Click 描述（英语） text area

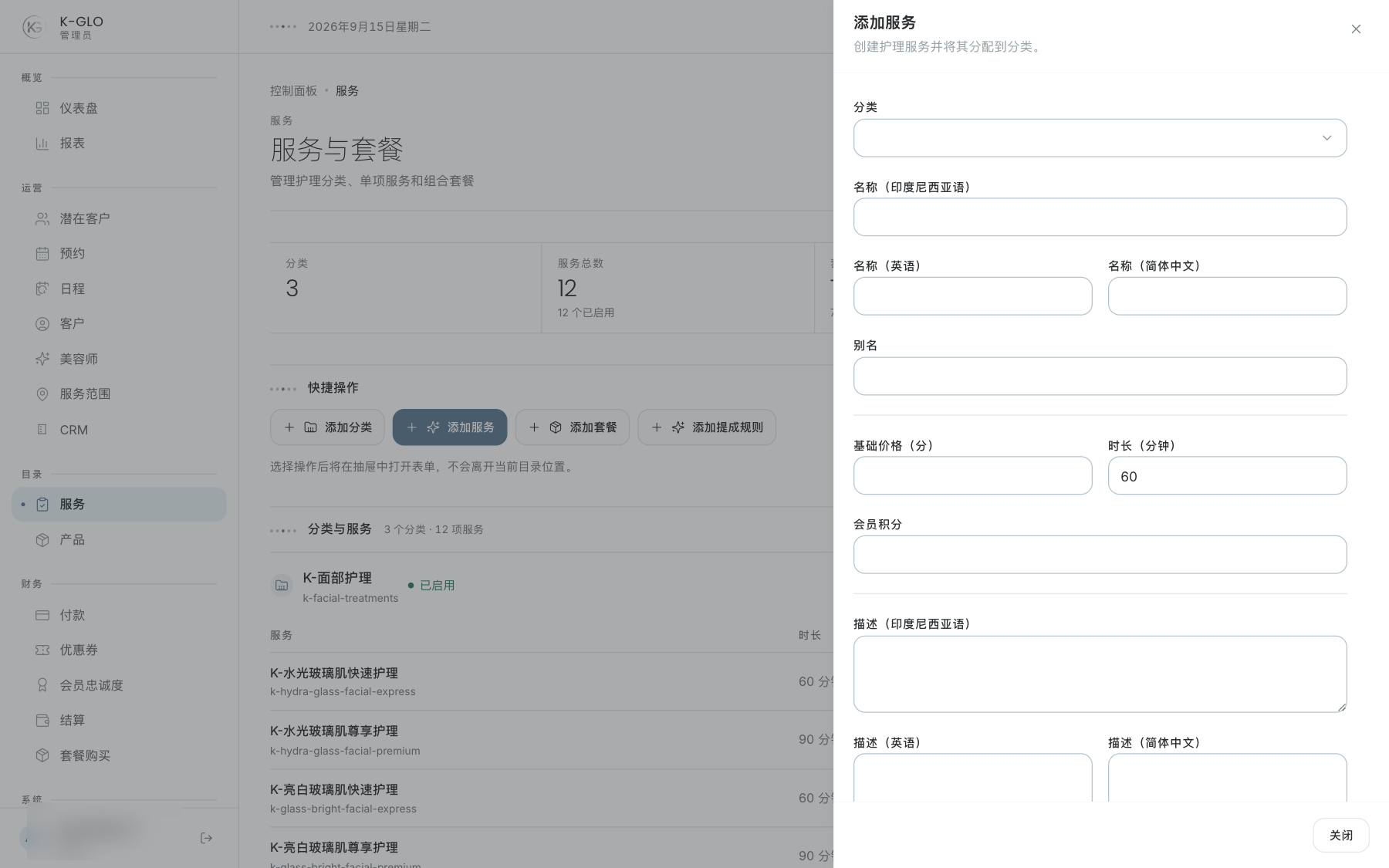click(x=972, y=778)
